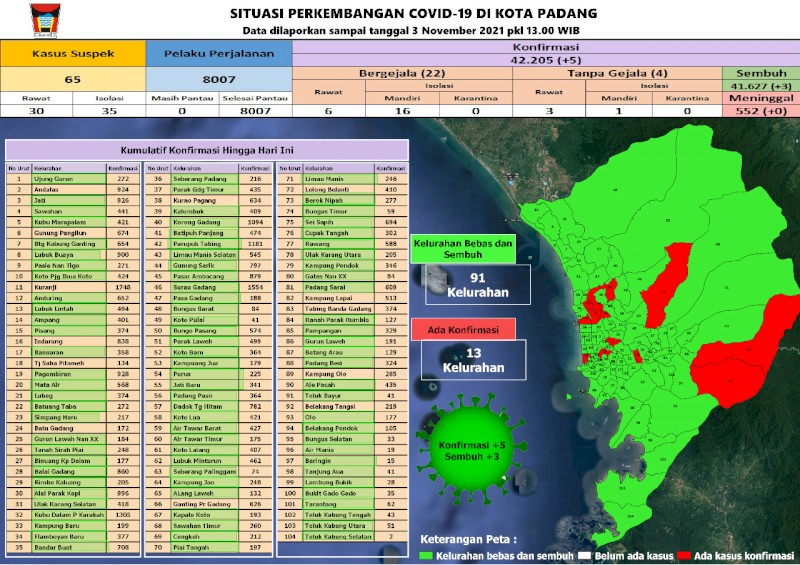Viewport: 800px width, 565px height.
Task: Click the Gunung Pangilun kelurahan name
Action: click(x=60, y=233)
